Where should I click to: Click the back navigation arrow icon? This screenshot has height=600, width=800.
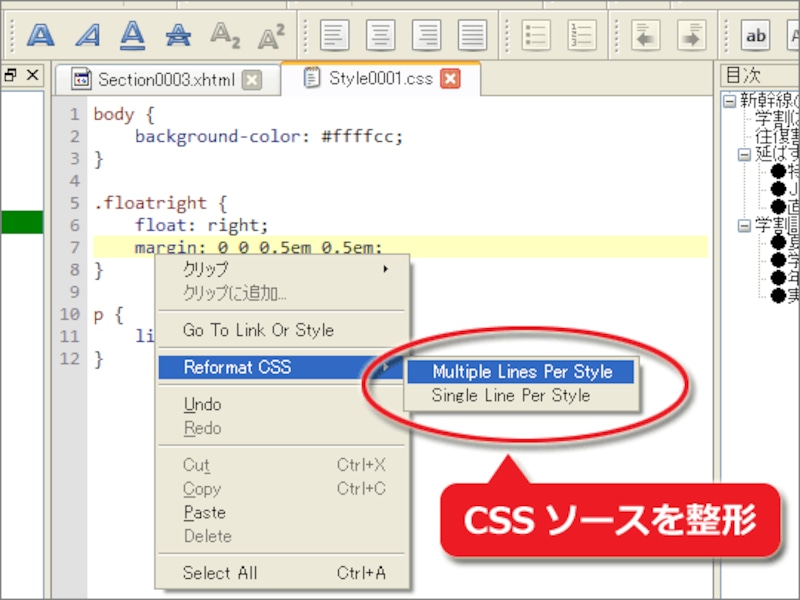(644, 33)
